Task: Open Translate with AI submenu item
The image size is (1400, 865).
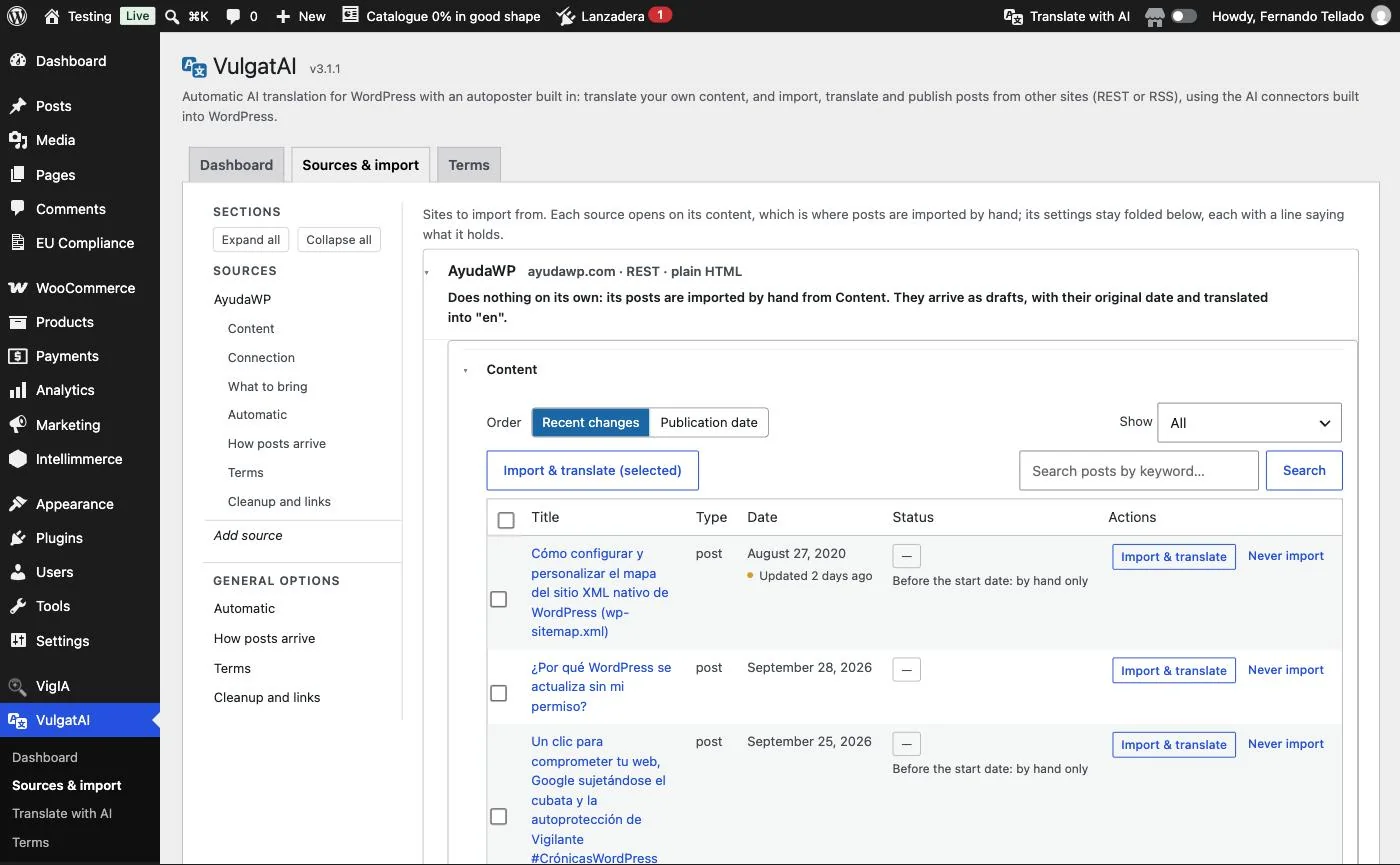Action: pos(62,813)
